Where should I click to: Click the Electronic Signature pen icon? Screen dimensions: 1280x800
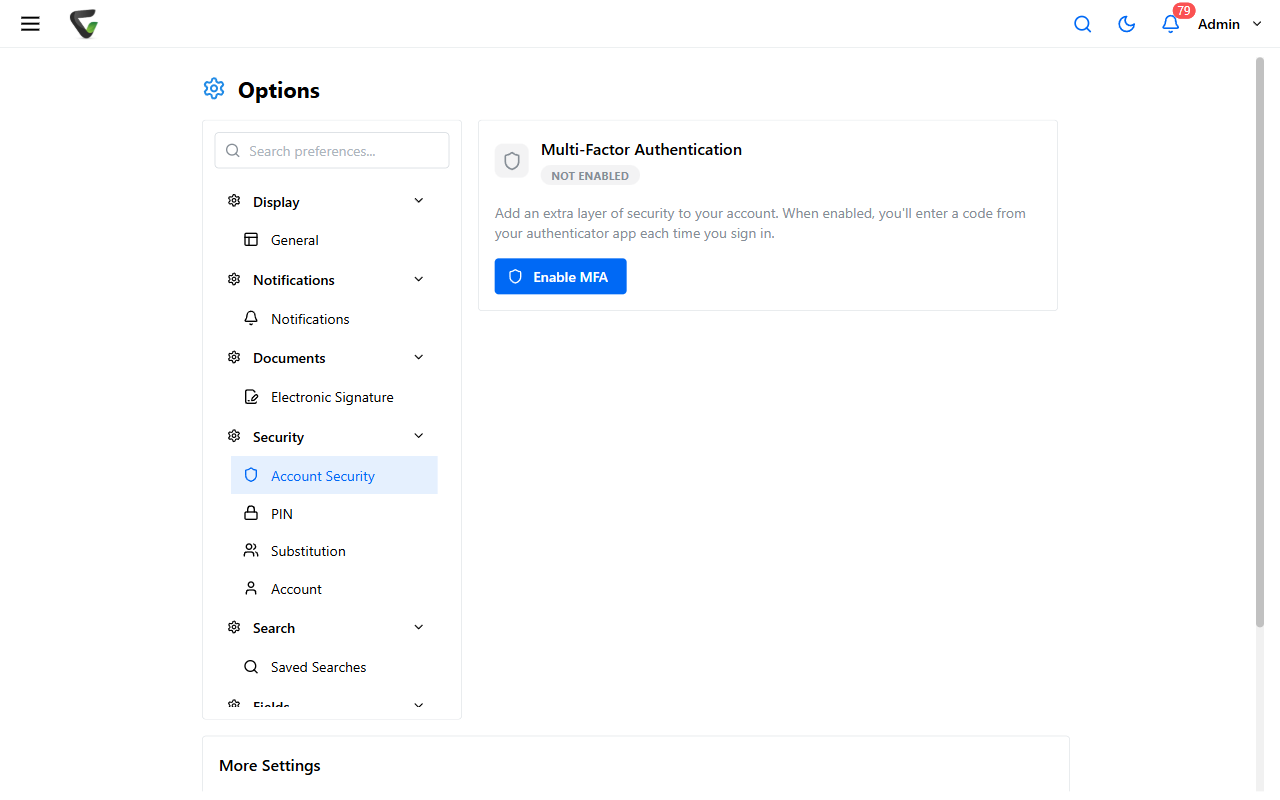pos(251,397)
